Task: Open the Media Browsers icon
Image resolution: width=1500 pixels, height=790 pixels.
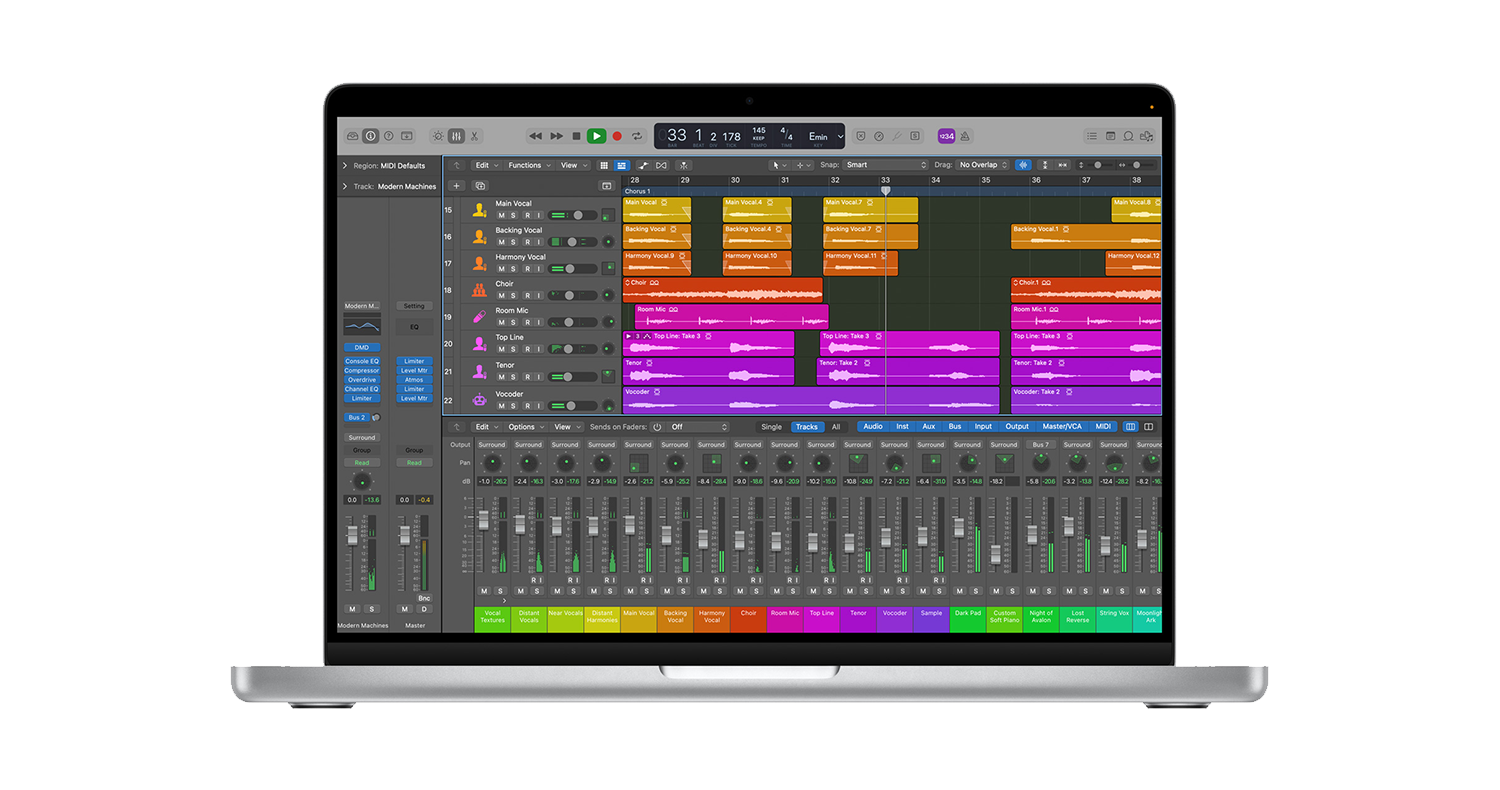Action: pyautogui.click(x=1147, y=136)
